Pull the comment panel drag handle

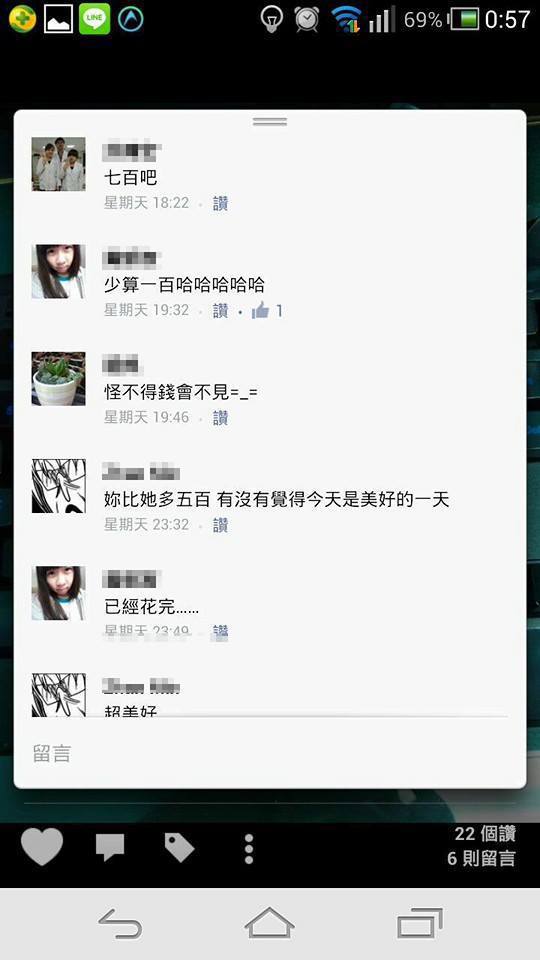[x=270, y=122]
